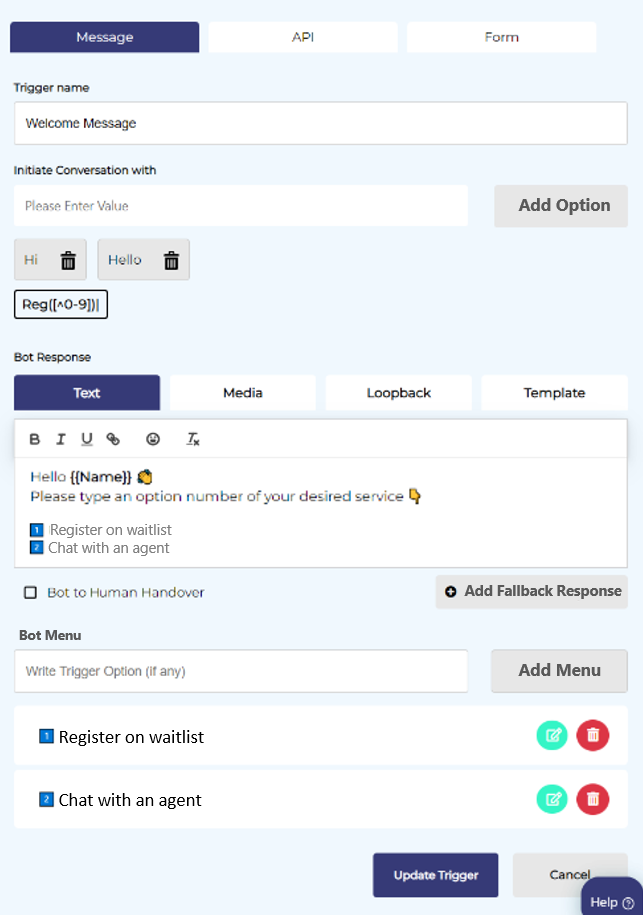643x915 pixels.
Task: Focus the Trigger name input field
Action: pos(321,123)
